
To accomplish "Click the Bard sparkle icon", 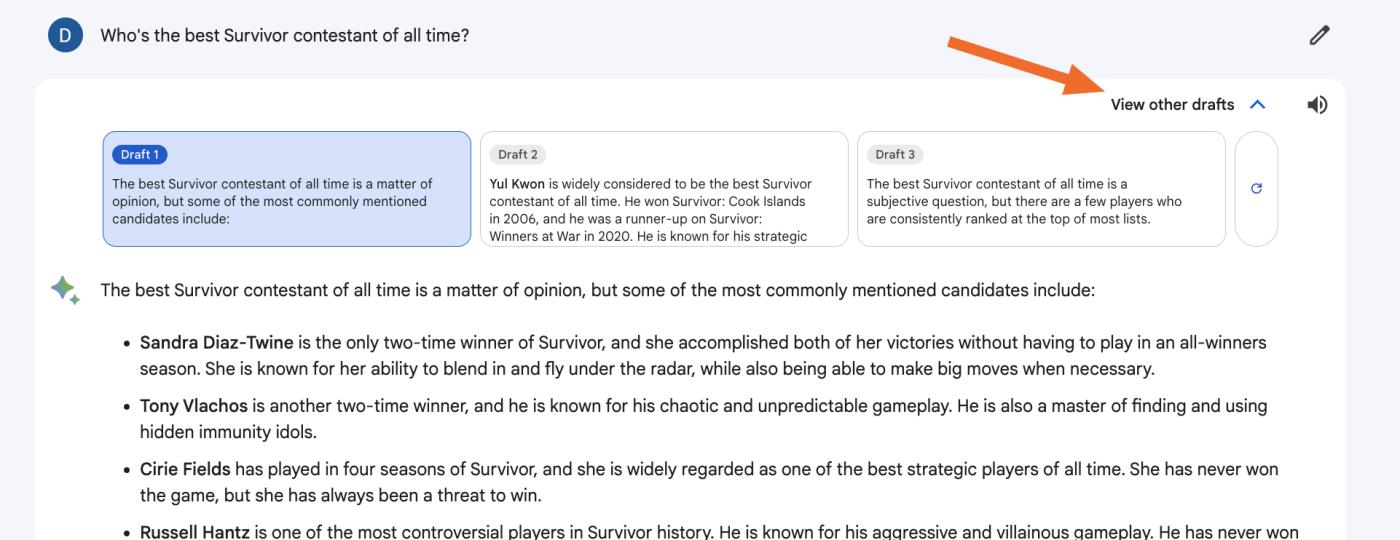I will (x=65, y=291).
